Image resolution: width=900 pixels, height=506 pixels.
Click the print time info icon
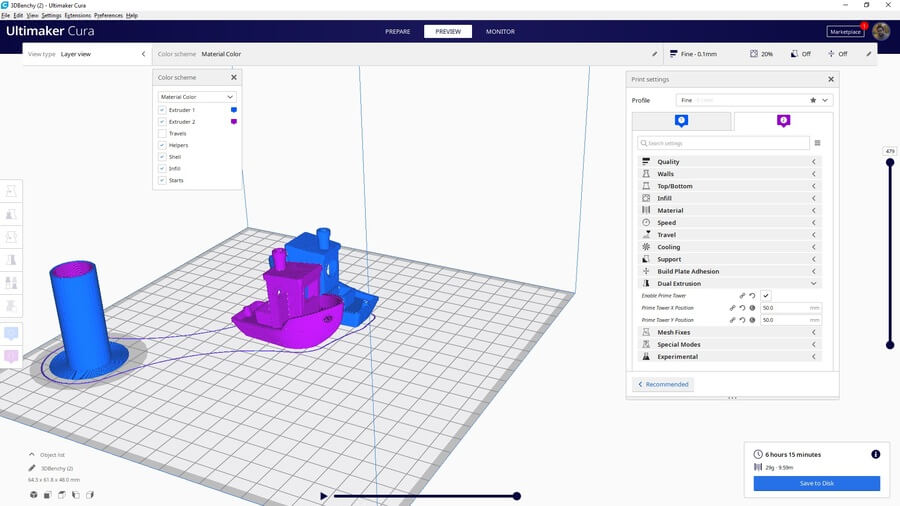coord(875,454)
